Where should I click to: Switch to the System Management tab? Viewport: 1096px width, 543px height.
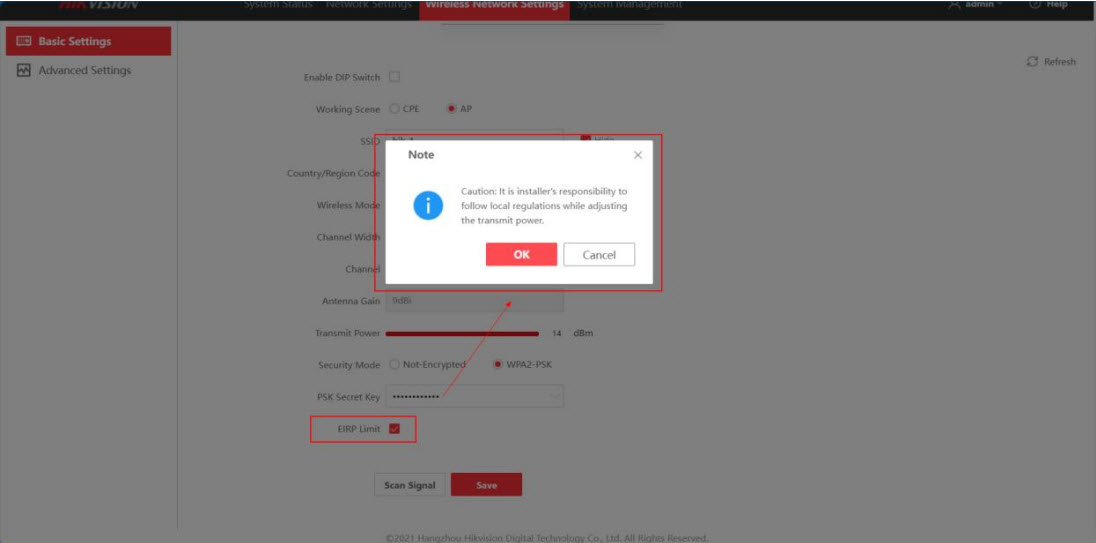coord(630,5)
